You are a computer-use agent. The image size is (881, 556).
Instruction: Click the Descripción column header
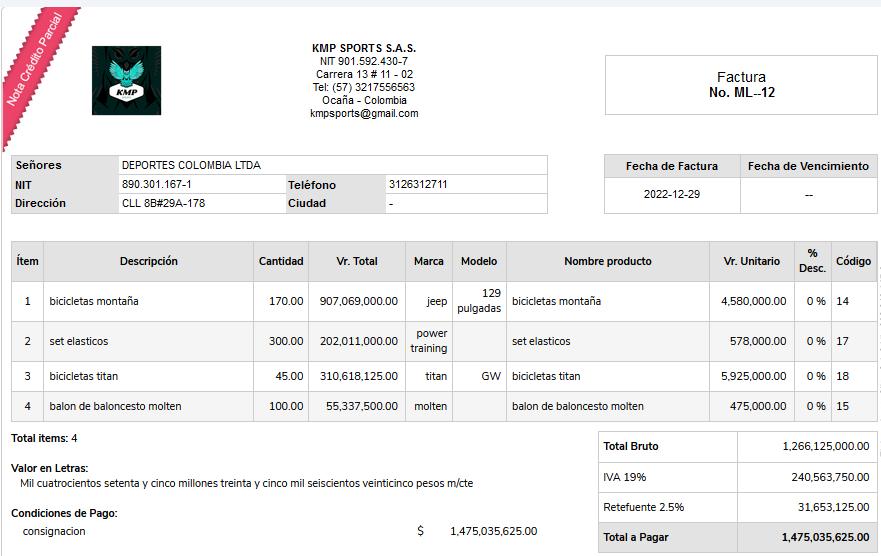point(148,261)
